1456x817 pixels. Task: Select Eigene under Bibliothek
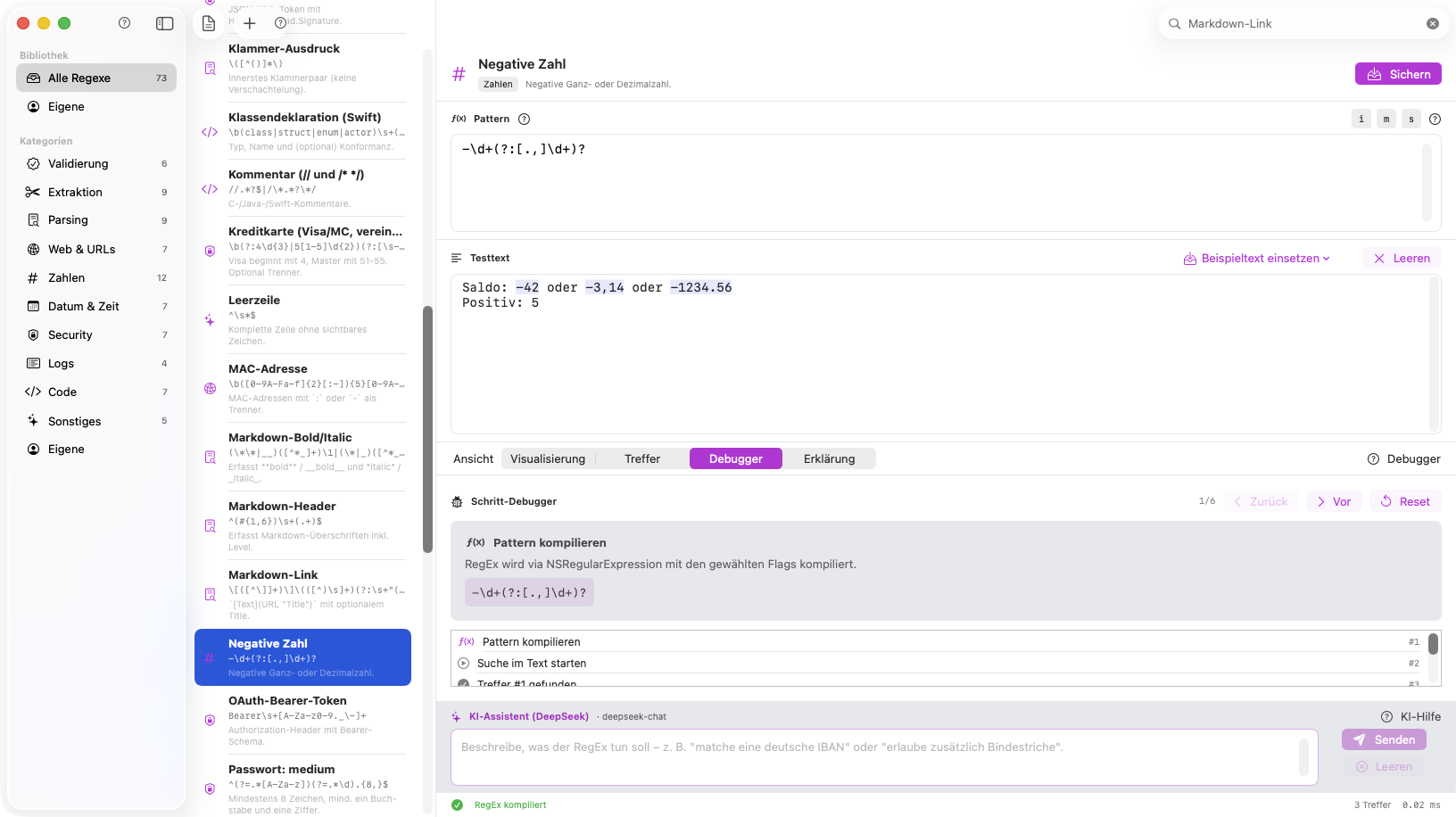pos(96,107)
